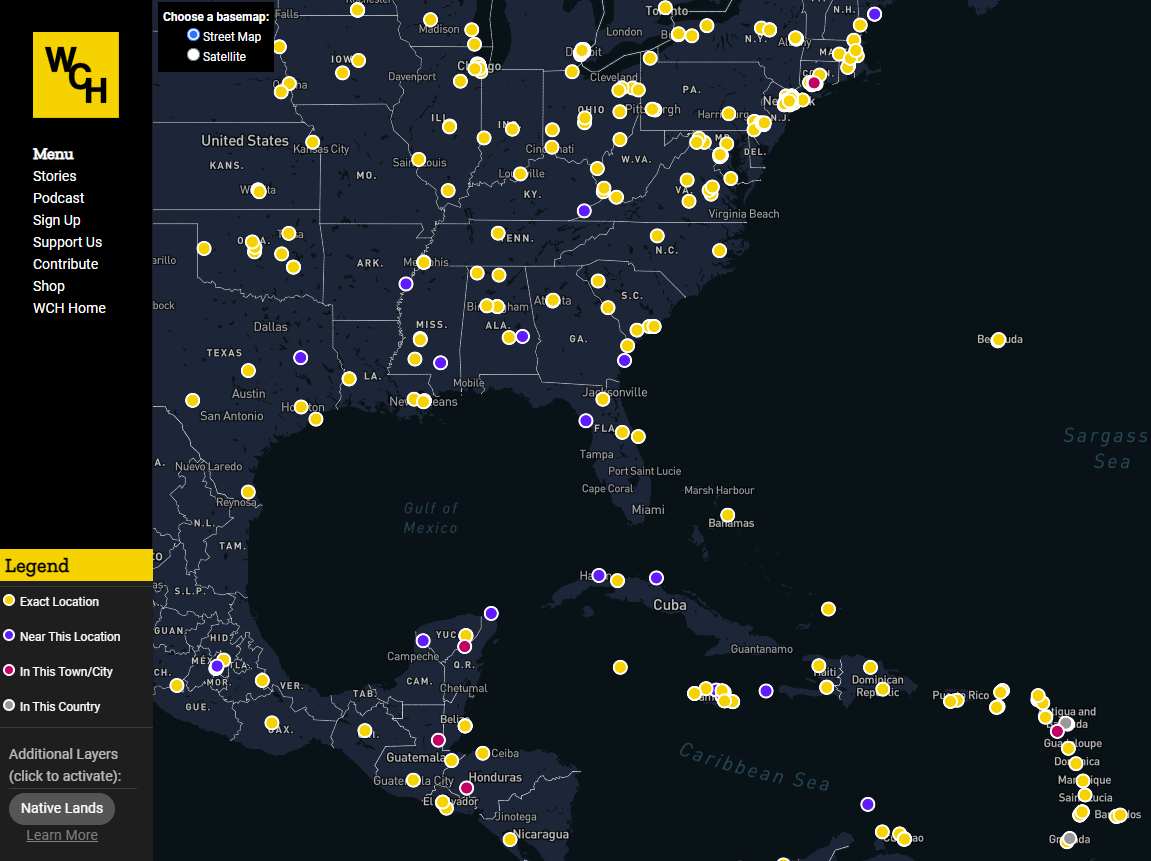Open the Podcast menu item
1151x861 pixels.
[58, 198]
